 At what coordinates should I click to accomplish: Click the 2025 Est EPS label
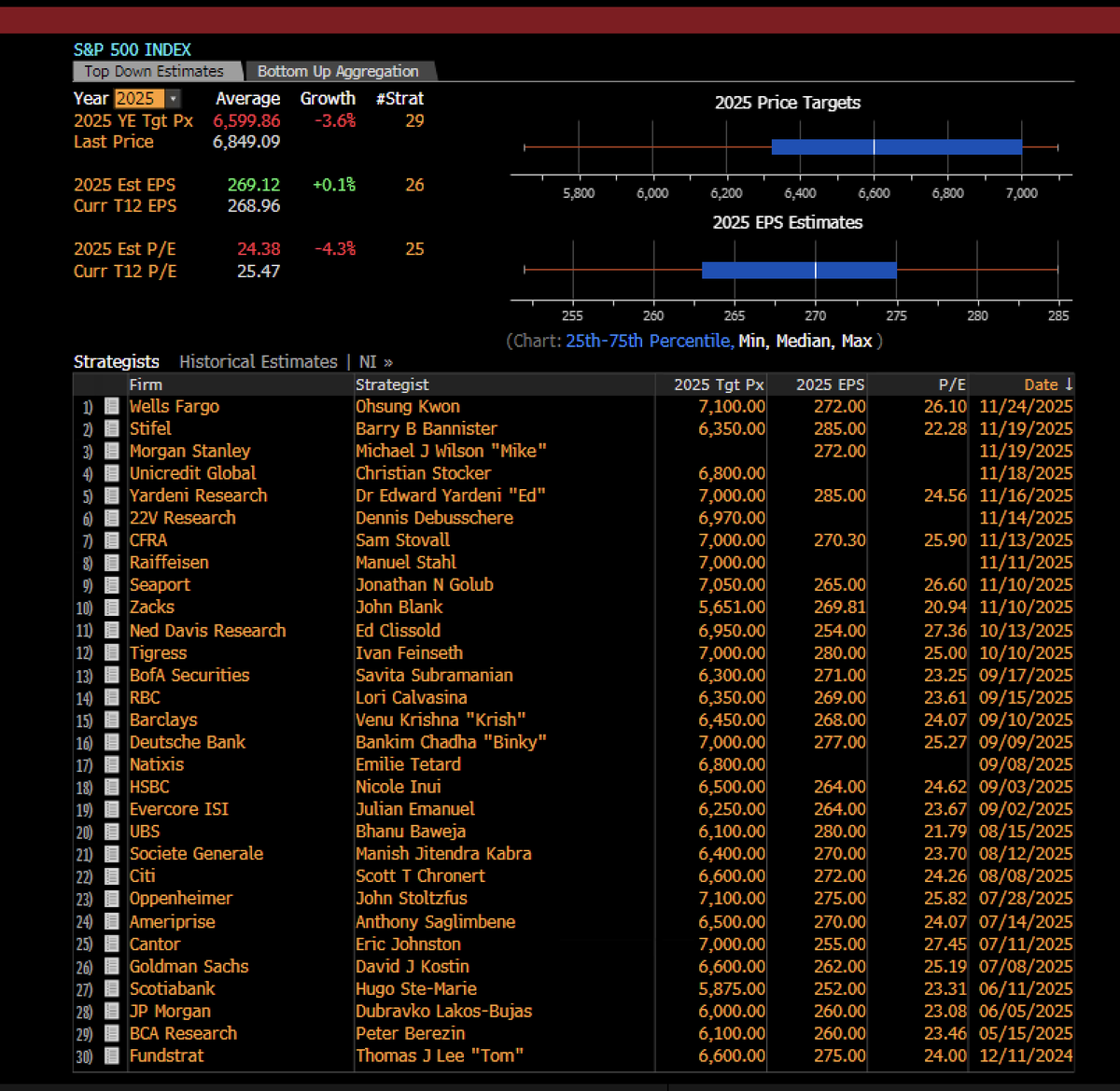pos(124,185)
